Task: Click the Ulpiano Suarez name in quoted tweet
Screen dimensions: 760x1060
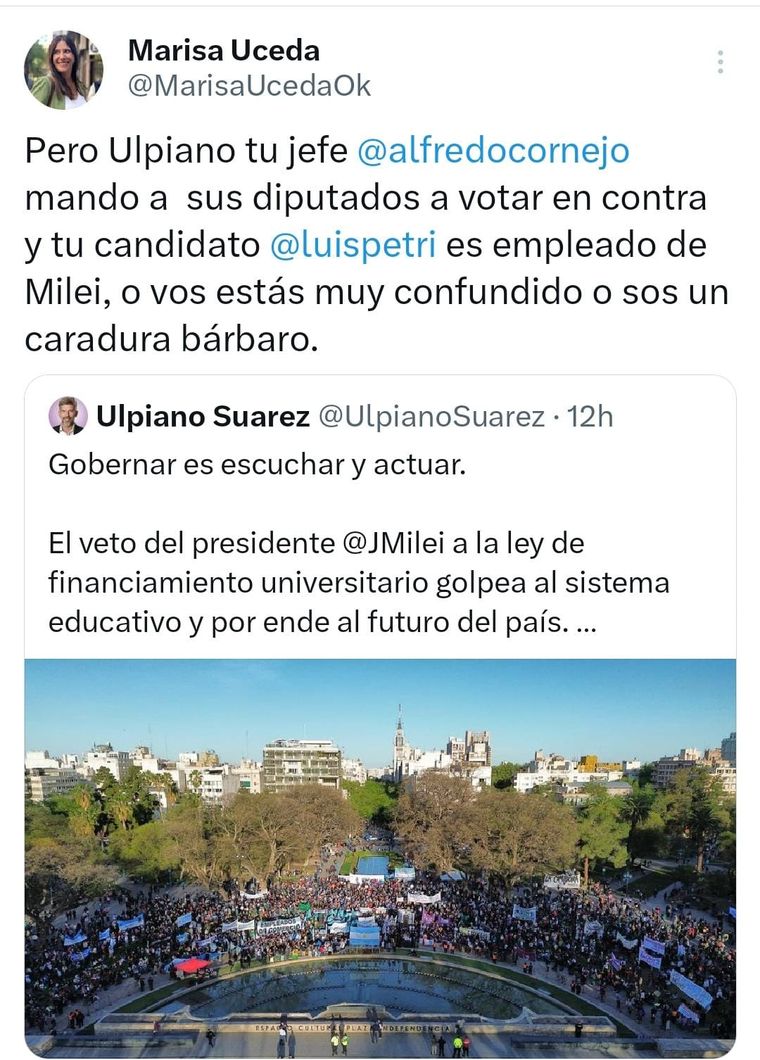Action: (203, 417)
